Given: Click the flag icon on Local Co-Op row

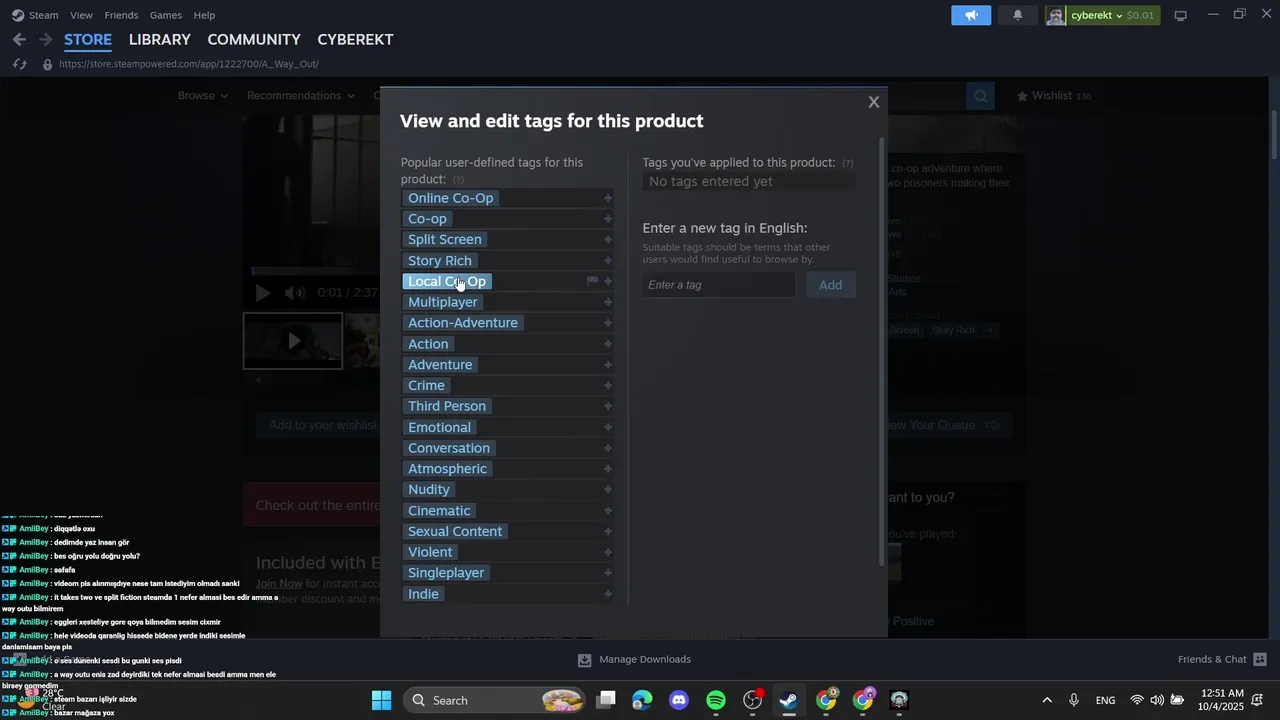Looking at the screenshot, I should coord(592,281).
